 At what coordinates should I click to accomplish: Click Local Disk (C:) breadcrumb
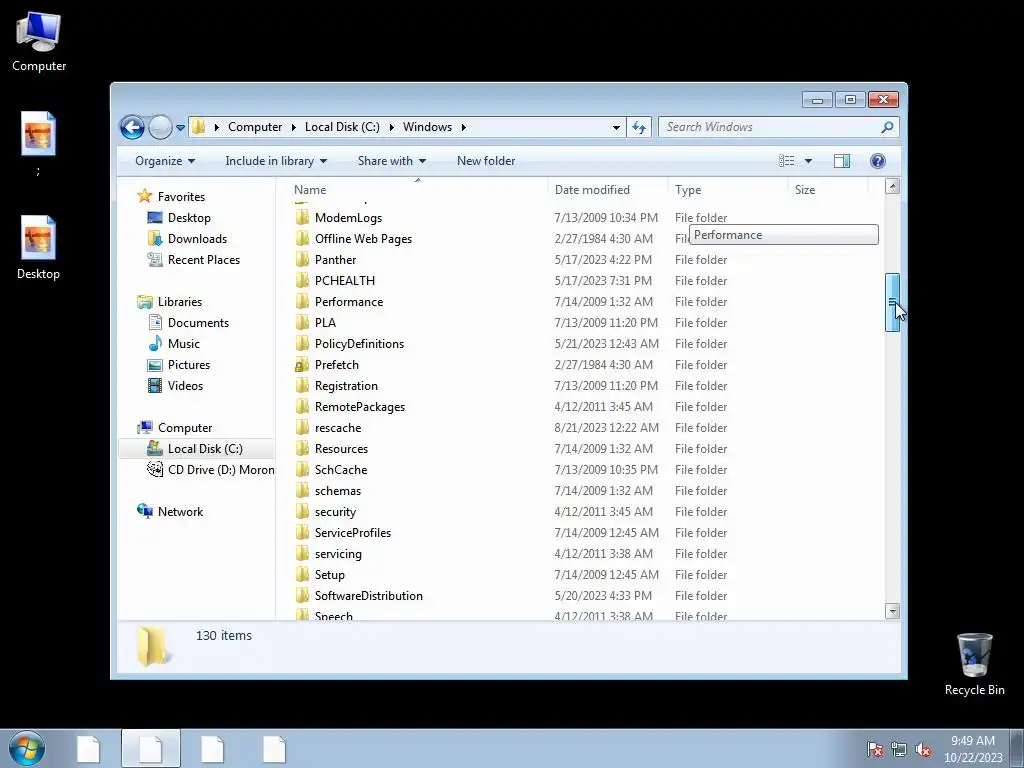click(x=342, y=127)
